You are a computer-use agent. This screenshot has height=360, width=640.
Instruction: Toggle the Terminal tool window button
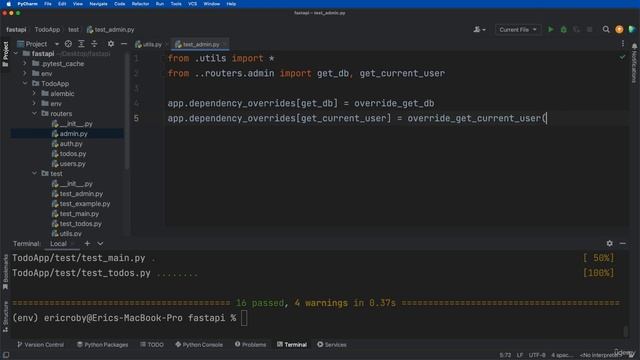click(292, 344)
